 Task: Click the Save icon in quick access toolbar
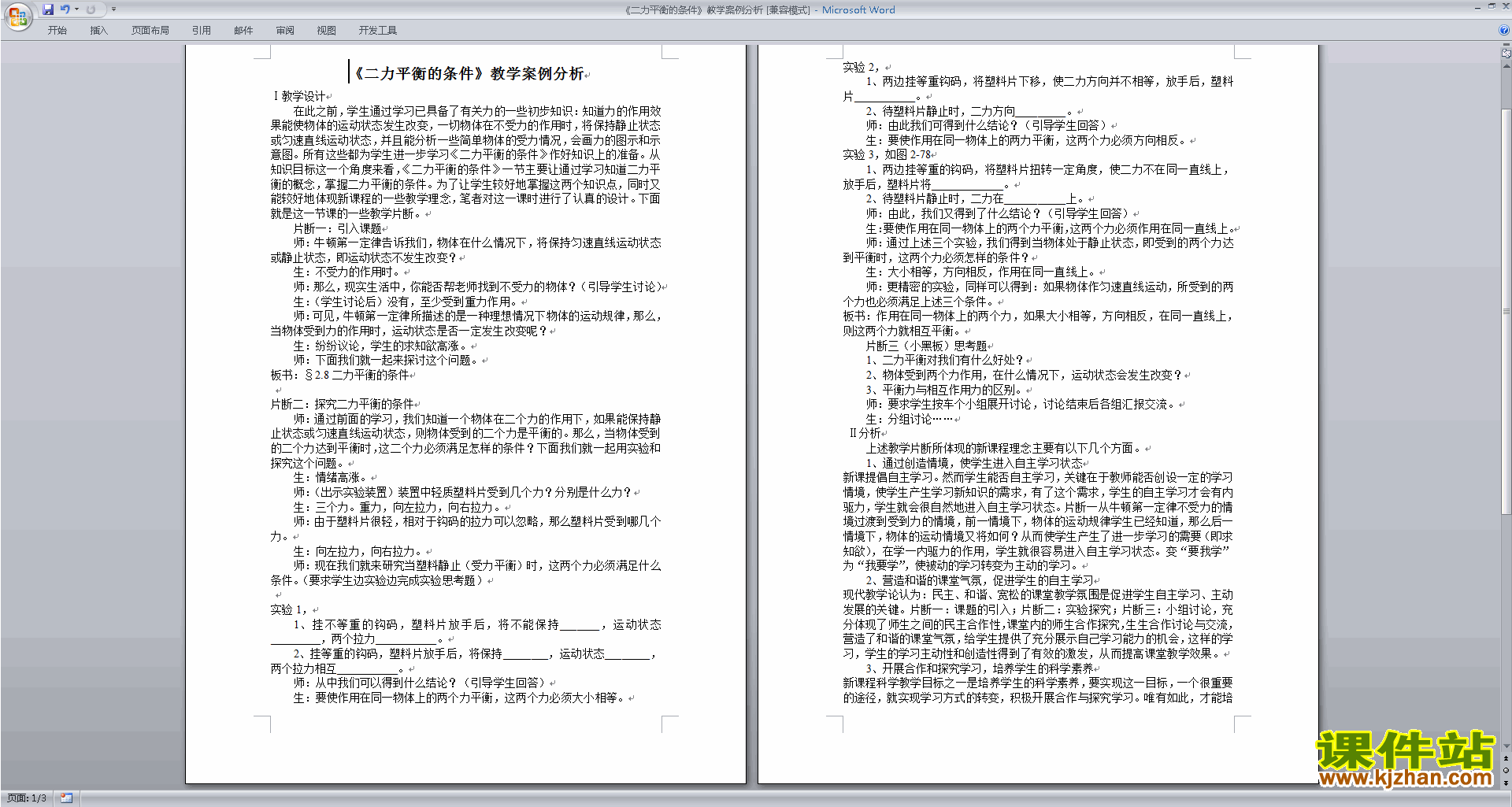coord(48,9)
